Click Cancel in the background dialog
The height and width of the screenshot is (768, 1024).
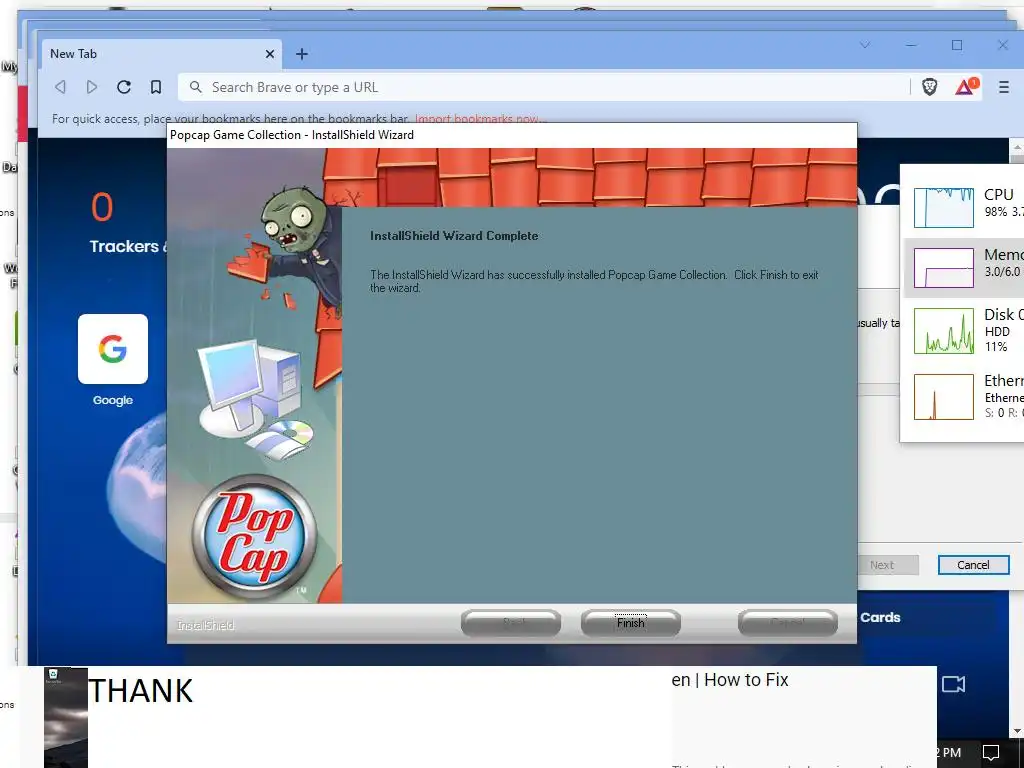coord(973,565)
